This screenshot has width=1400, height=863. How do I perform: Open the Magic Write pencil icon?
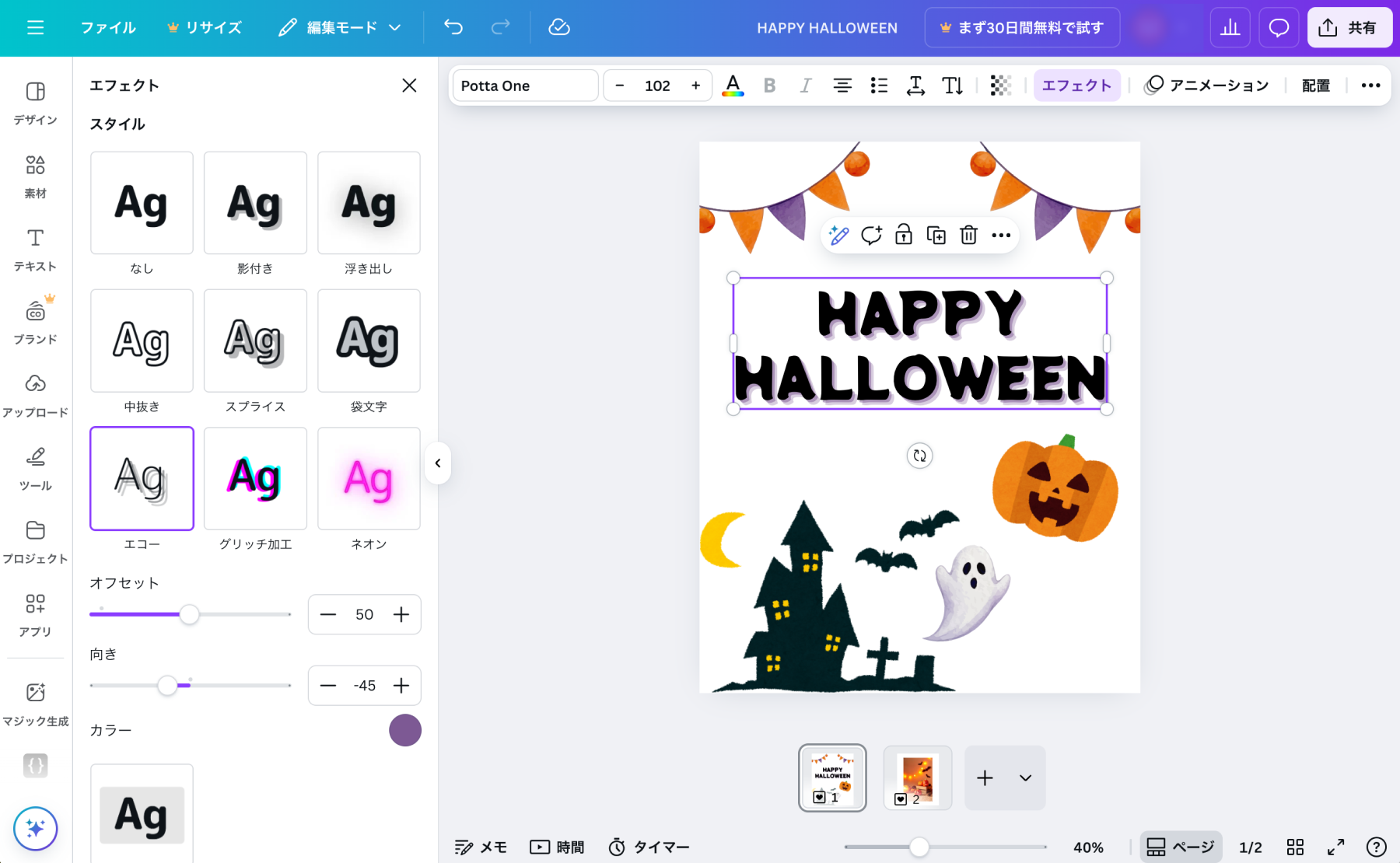(x=838, y=235)
